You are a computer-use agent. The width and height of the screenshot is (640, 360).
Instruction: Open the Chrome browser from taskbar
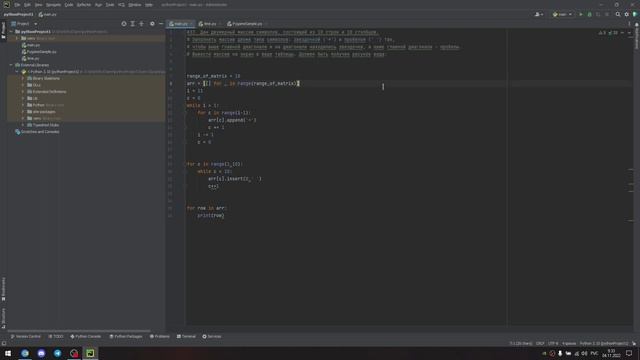[25, 353]
